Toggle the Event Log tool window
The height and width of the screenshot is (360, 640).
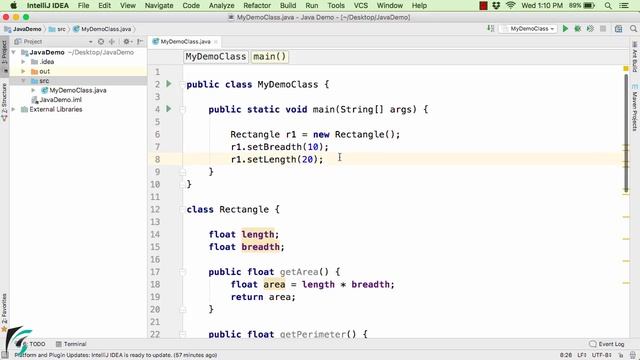pos(607,344)
